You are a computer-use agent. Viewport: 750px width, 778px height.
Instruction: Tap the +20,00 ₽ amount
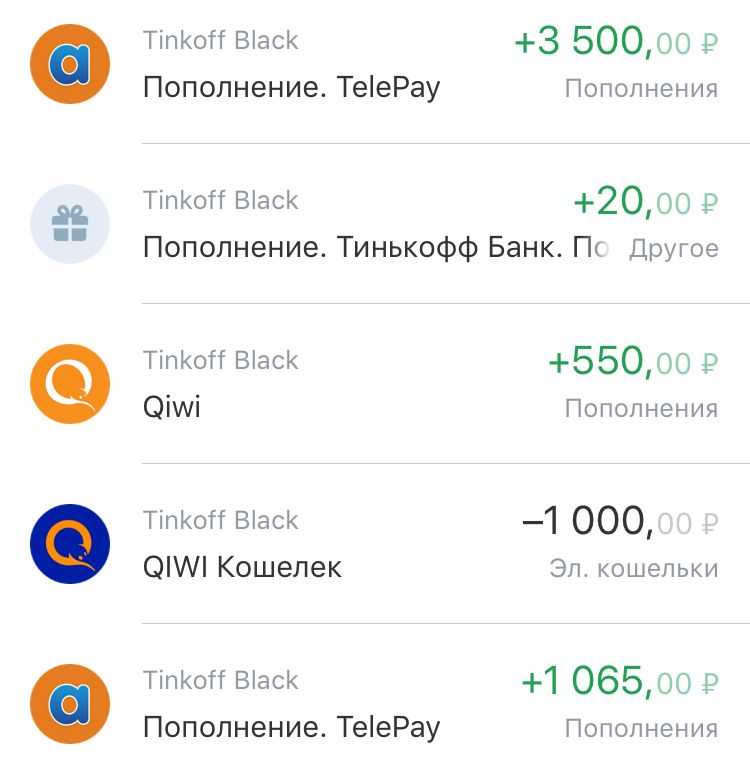(x=645, y=202)
